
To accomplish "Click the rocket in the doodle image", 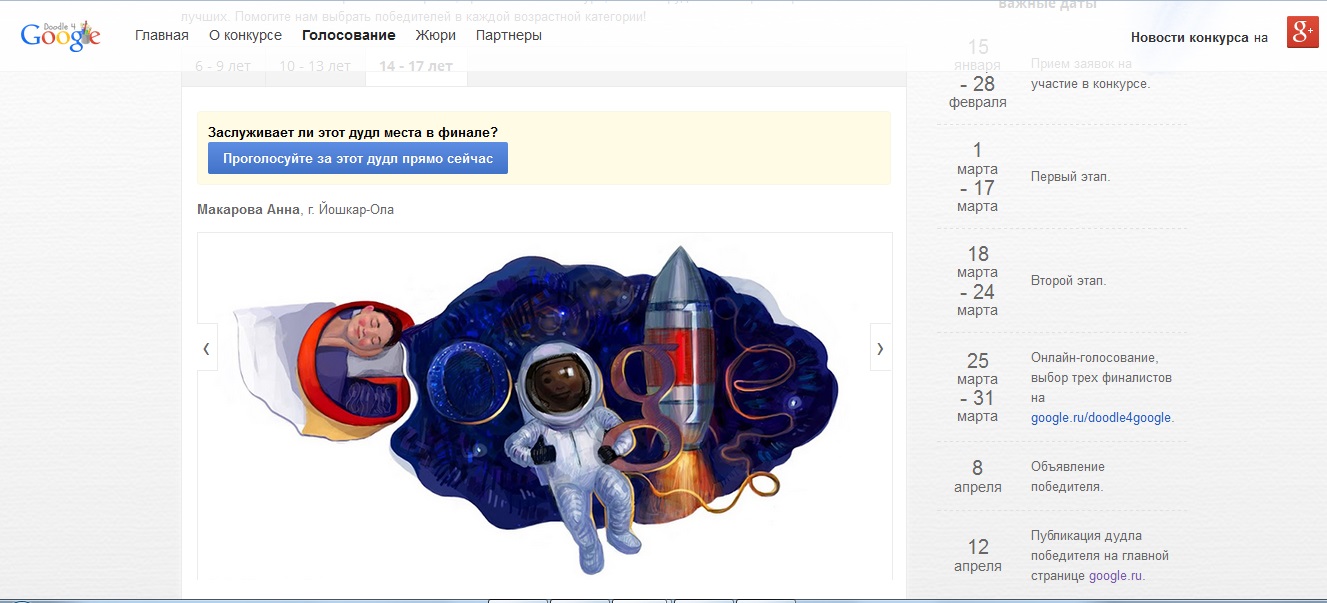I will (x=678, y=350).
